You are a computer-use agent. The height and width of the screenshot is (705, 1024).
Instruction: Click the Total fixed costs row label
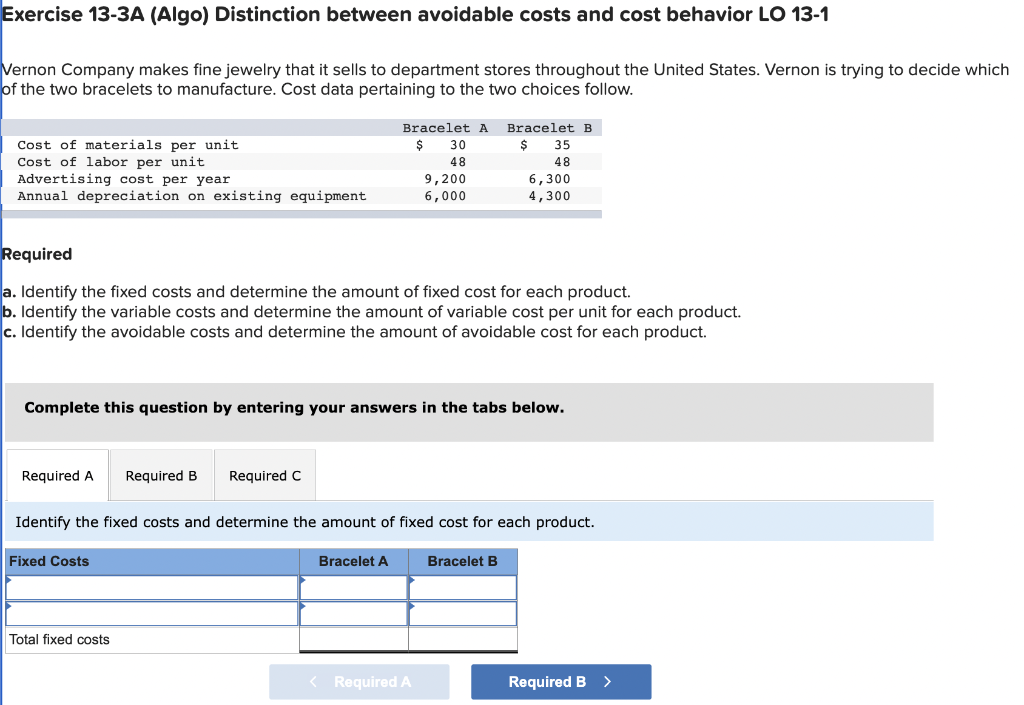60,639
